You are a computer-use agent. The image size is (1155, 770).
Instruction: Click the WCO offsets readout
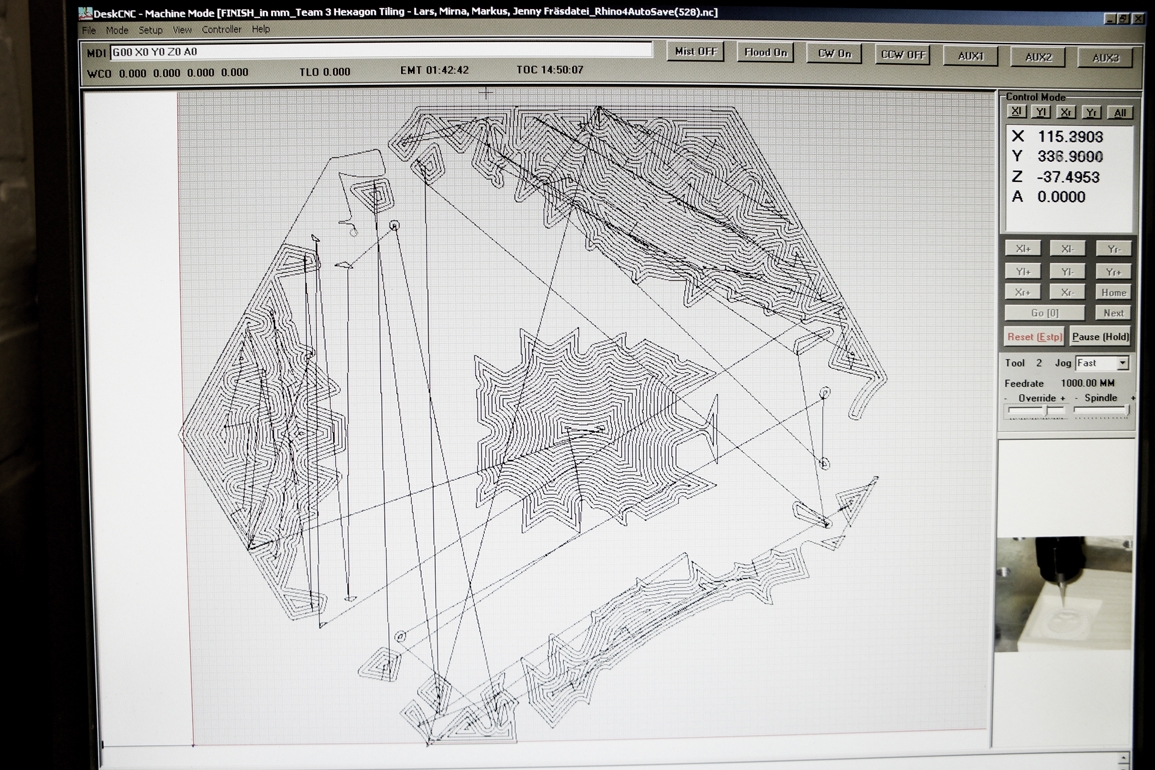[167, 72]
